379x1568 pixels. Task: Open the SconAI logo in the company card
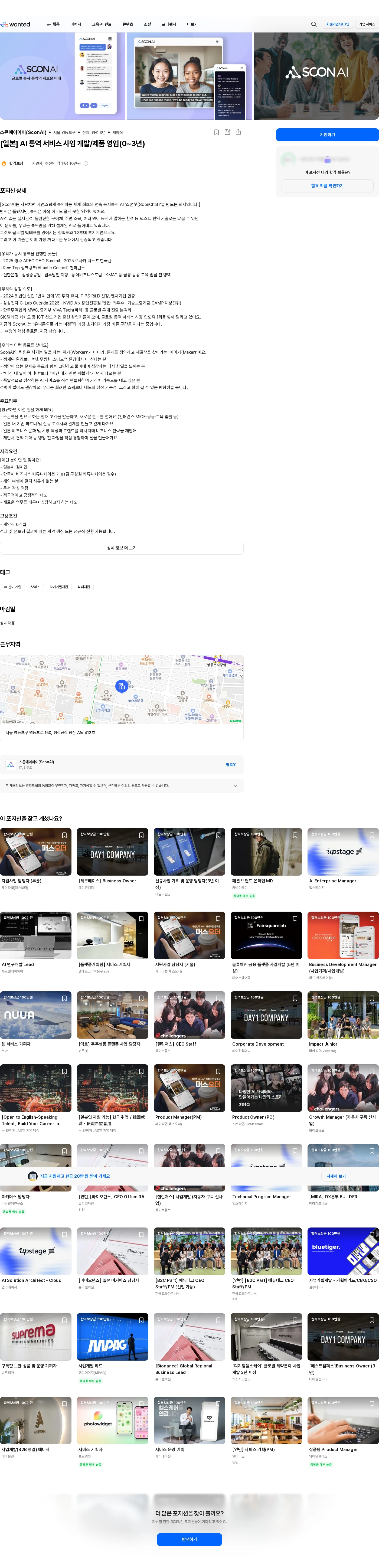click(x=11, y=765)
